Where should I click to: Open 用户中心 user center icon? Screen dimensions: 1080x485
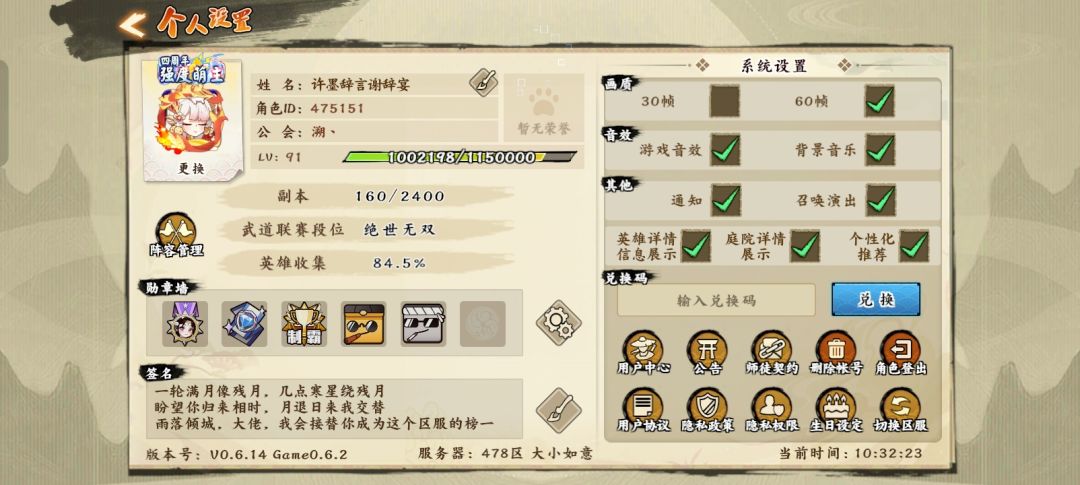click(643, 352)
